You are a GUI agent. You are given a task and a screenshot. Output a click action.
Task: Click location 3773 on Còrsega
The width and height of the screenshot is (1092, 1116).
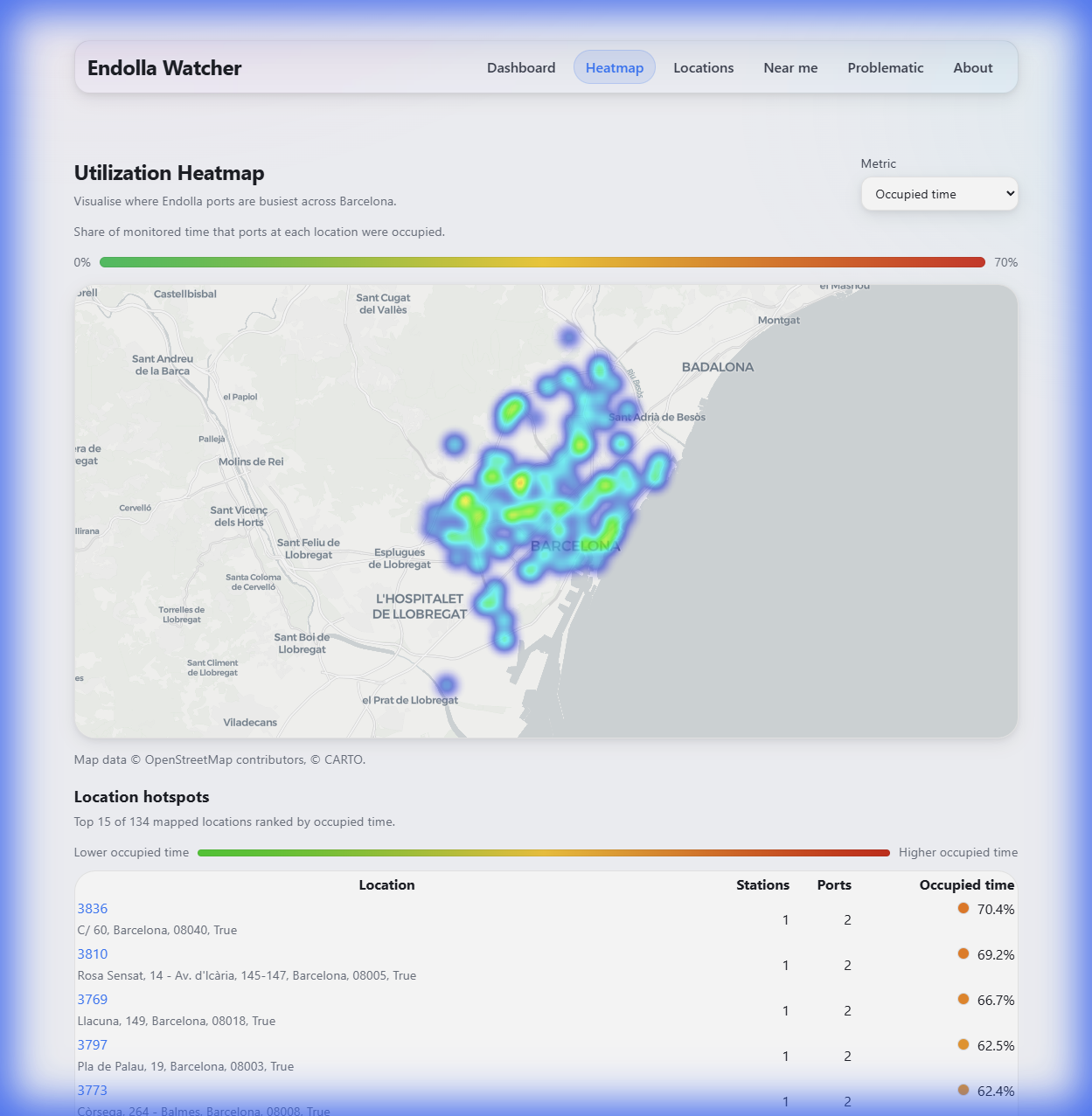(x=92, y=1091)
